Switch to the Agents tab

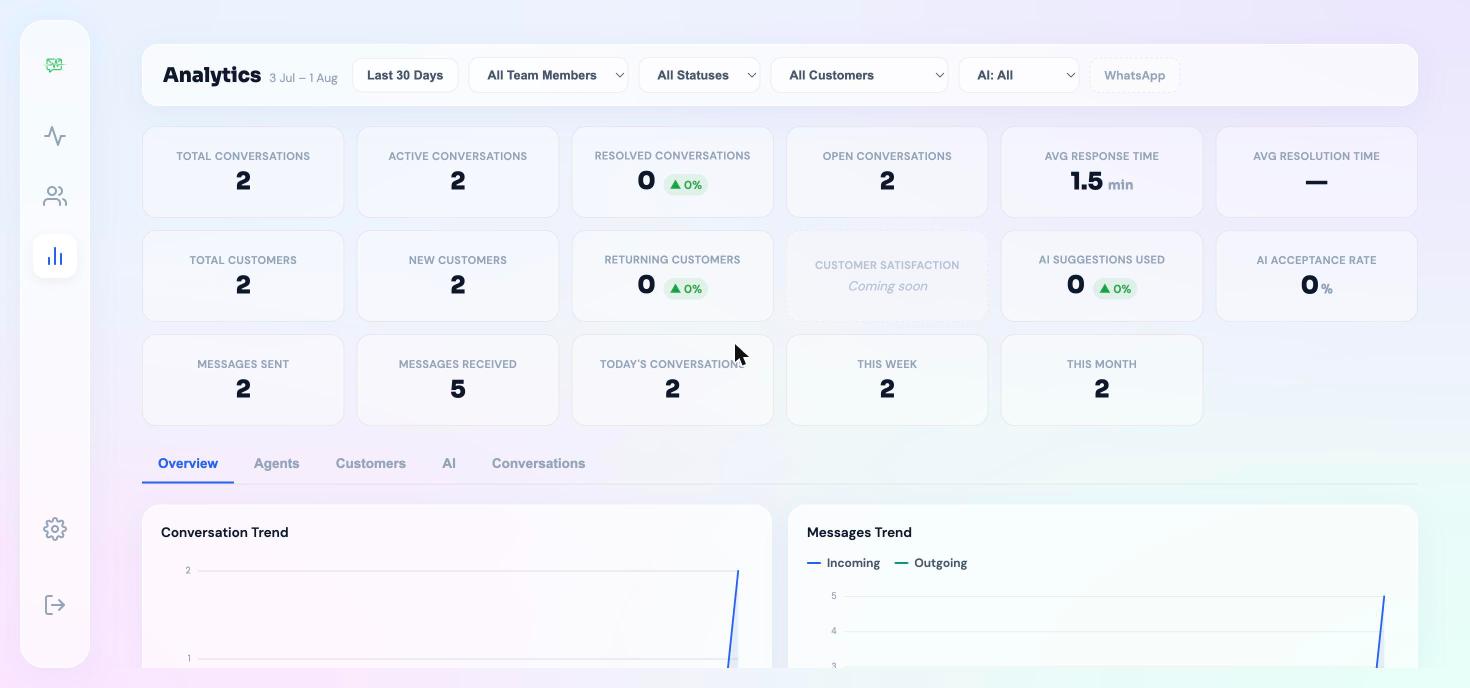(276, 463)
